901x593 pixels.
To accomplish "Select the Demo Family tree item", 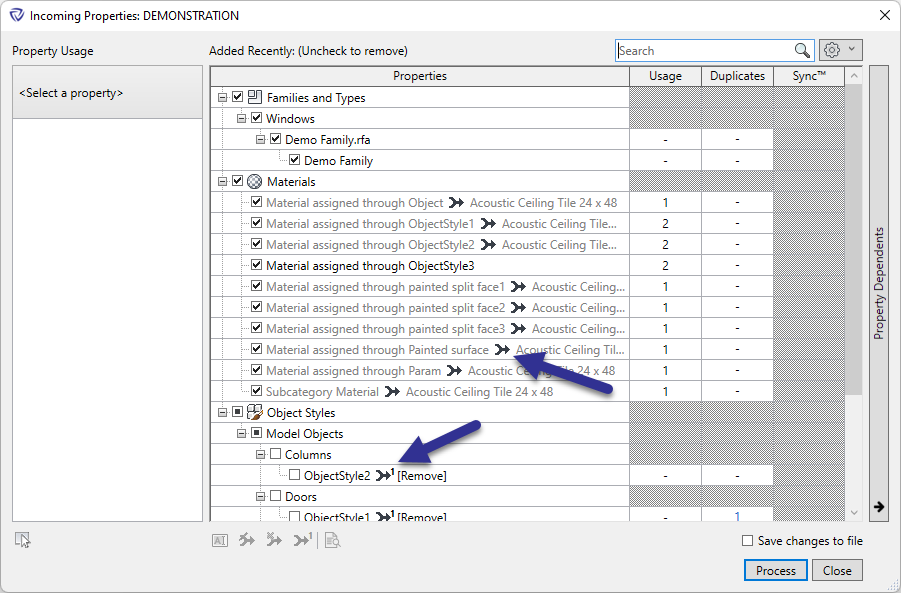I will click(x=338, y=161).
